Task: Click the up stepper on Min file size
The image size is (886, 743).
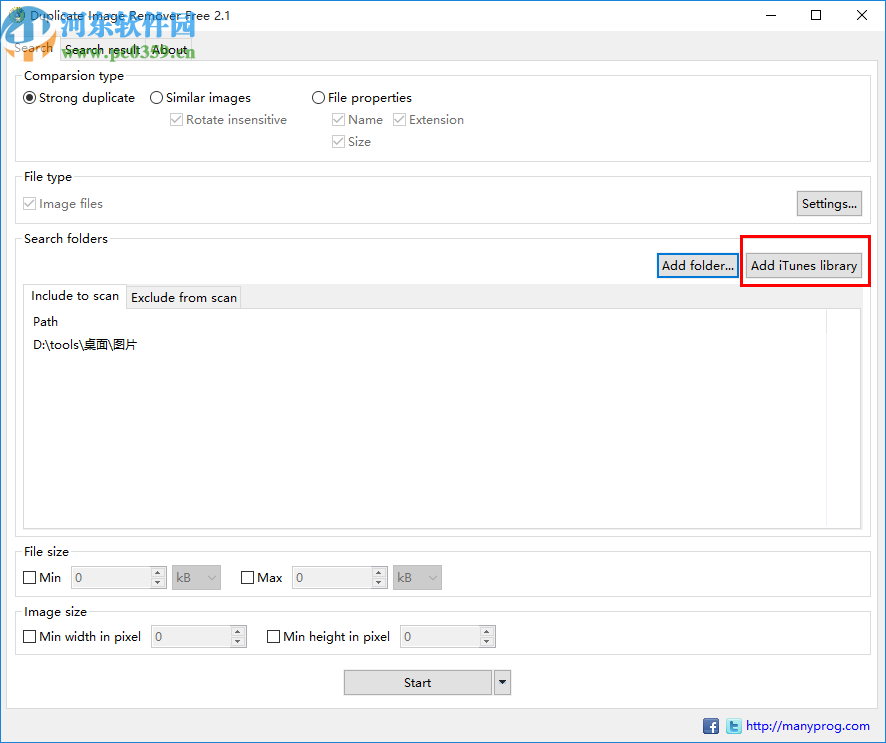Action: pyautogui.click(x=158, y=572)
